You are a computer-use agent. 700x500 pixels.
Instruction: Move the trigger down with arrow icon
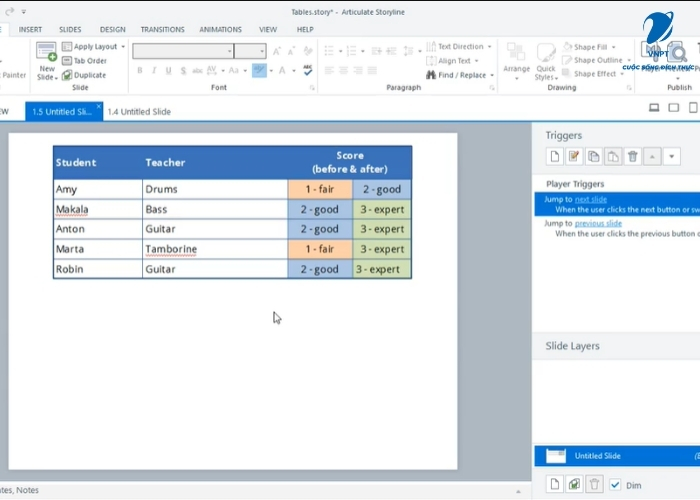(672, 156)
